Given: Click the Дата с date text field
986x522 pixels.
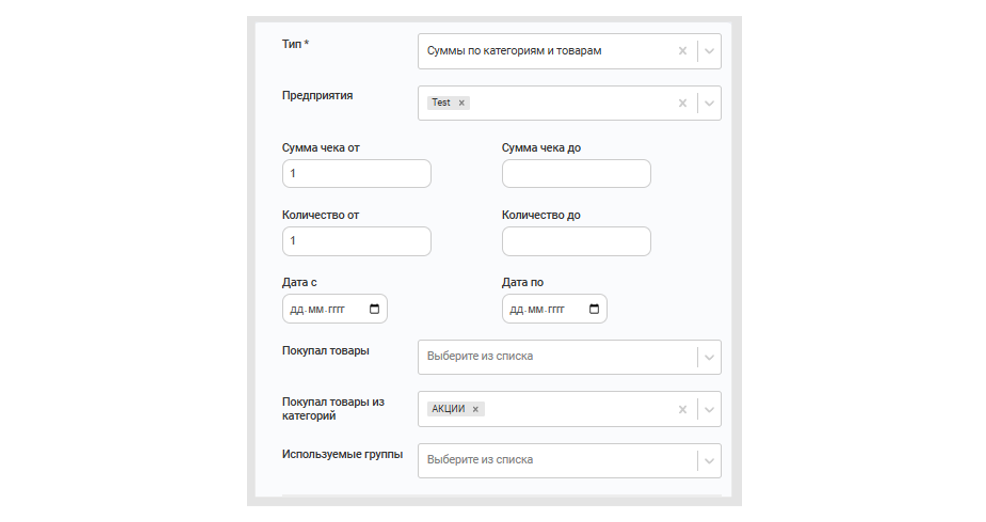Looking at the screenshot, I should coord(335,309).
